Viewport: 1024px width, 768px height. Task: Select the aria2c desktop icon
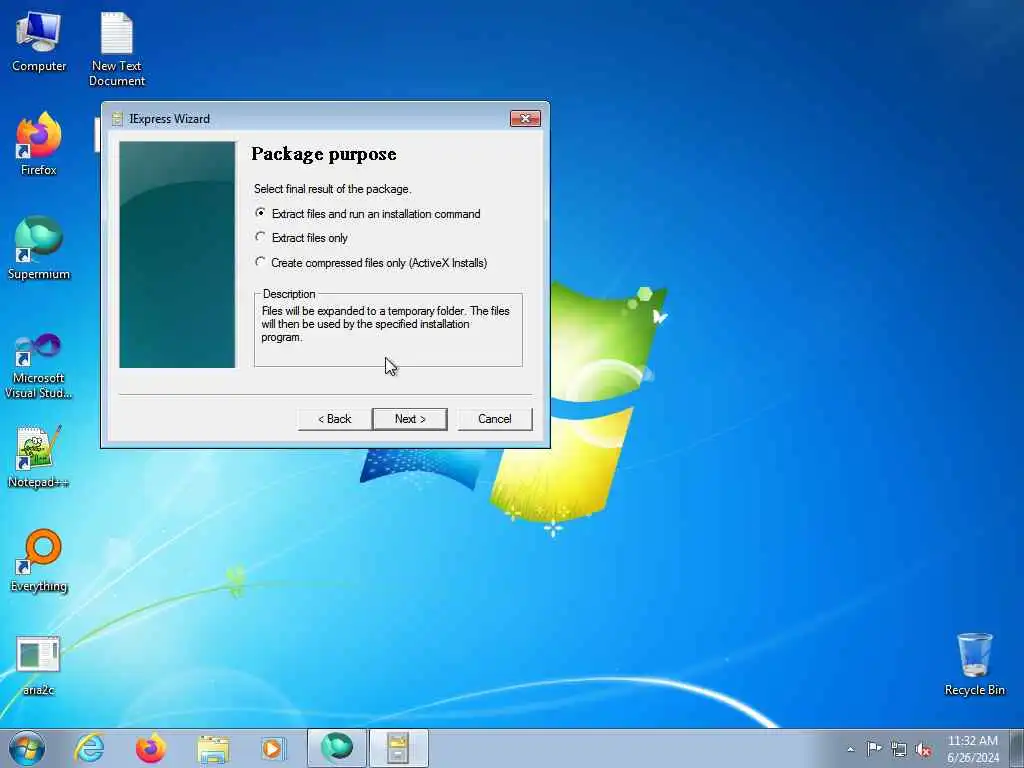click(39, 665)
